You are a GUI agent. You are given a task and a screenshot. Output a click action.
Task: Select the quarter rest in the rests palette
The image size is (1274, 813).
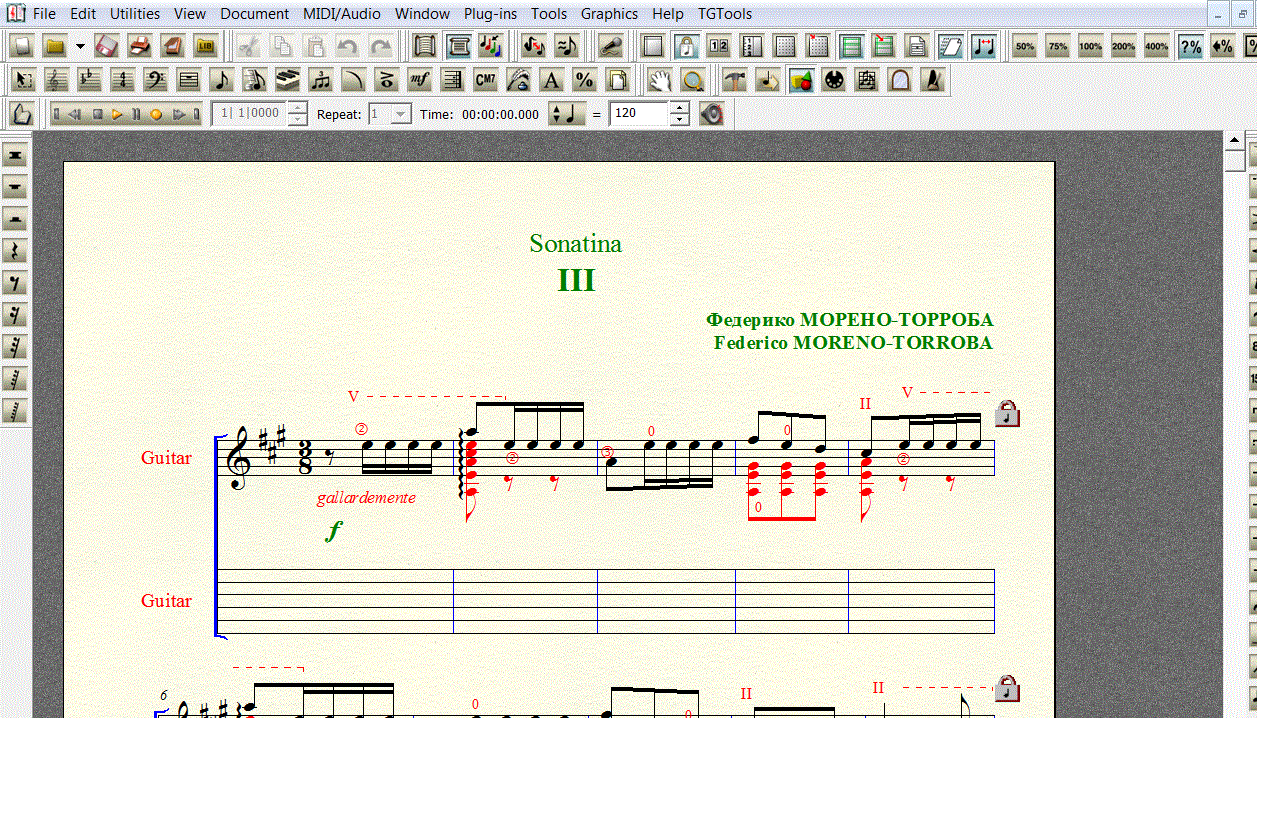(x=15, y=250)
